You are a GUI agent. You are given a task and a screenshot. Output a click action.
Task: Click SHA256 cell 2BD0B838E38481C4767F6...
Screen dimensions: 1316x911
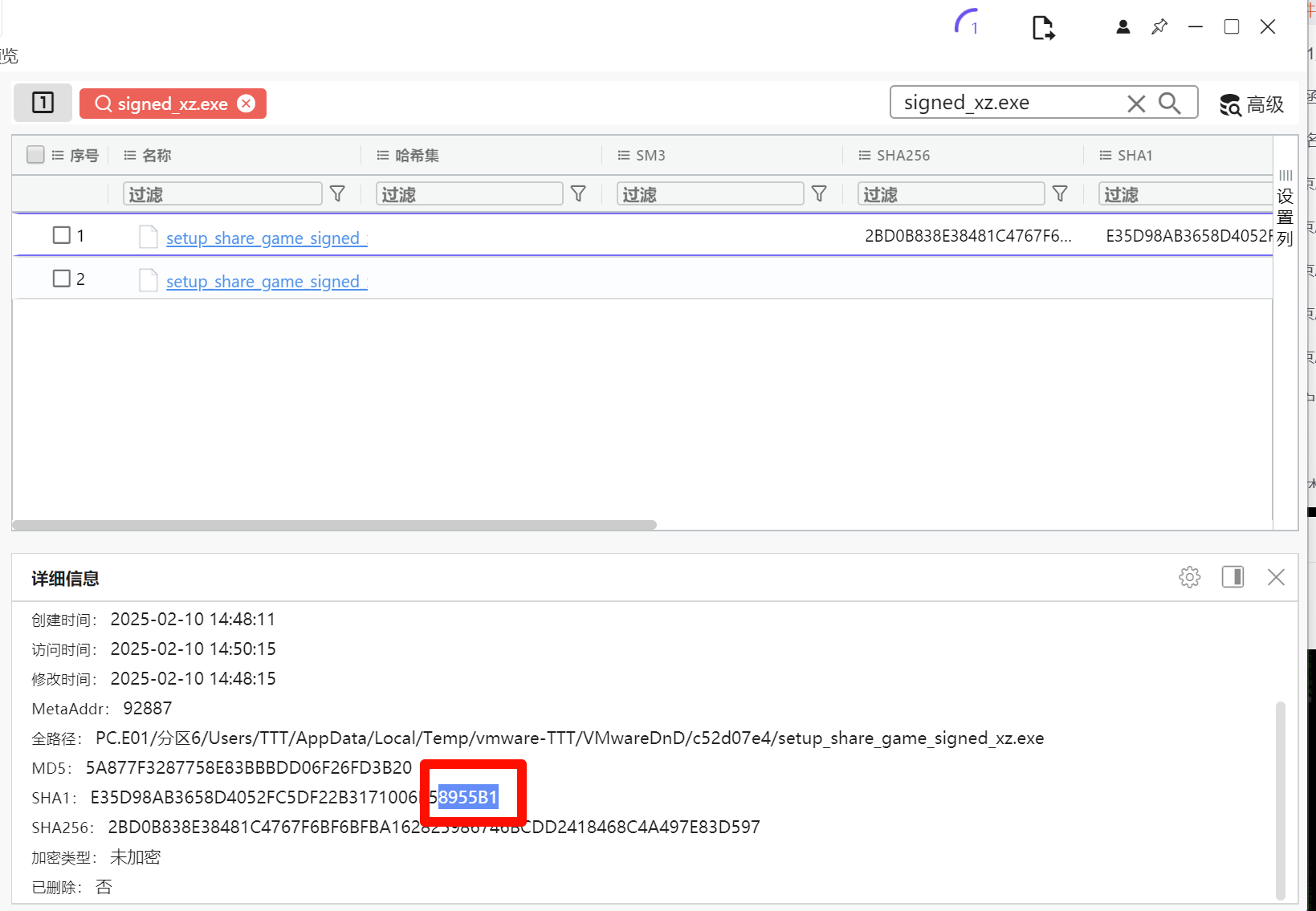tap(968, 235)
